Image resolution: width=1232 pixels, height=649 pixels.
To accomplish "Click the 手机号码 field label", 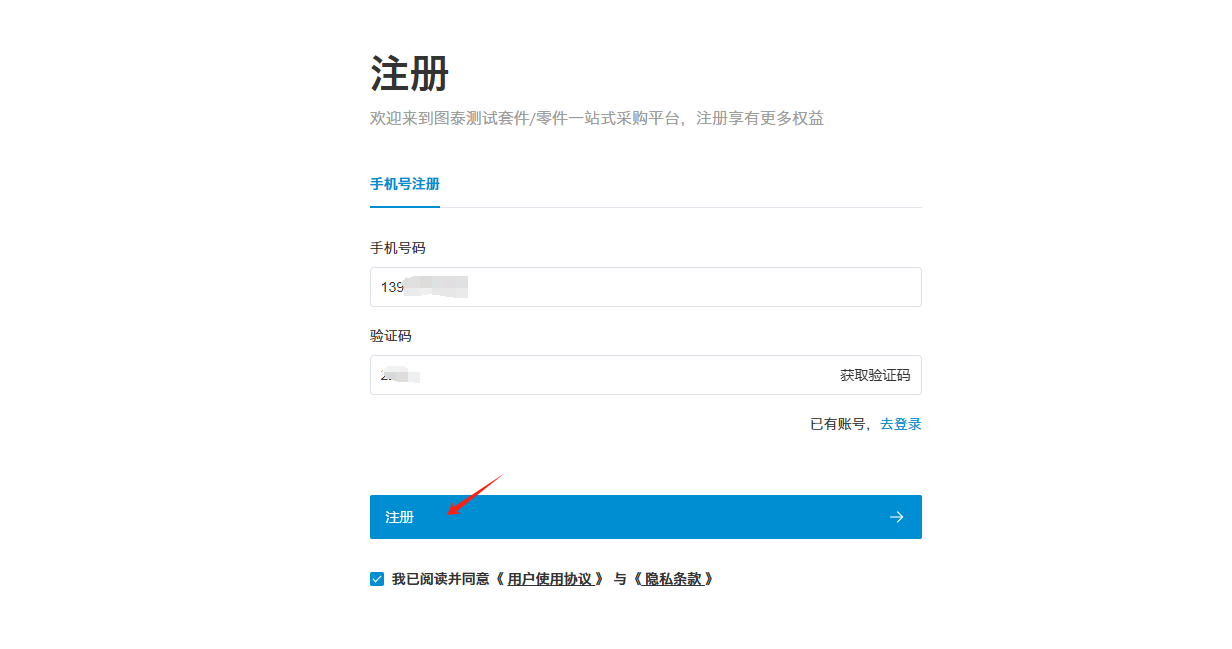I will pyautogui.click(x=398, y=248).
